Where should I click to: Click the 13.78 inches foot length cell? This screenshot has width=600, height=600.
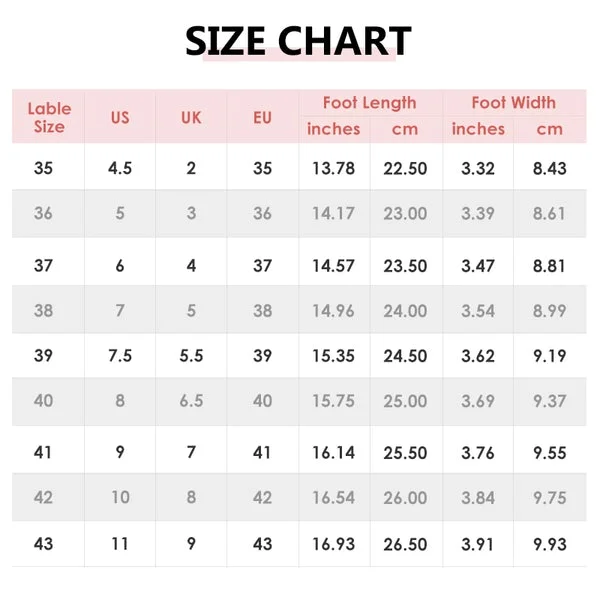click(x=333, y=168)
